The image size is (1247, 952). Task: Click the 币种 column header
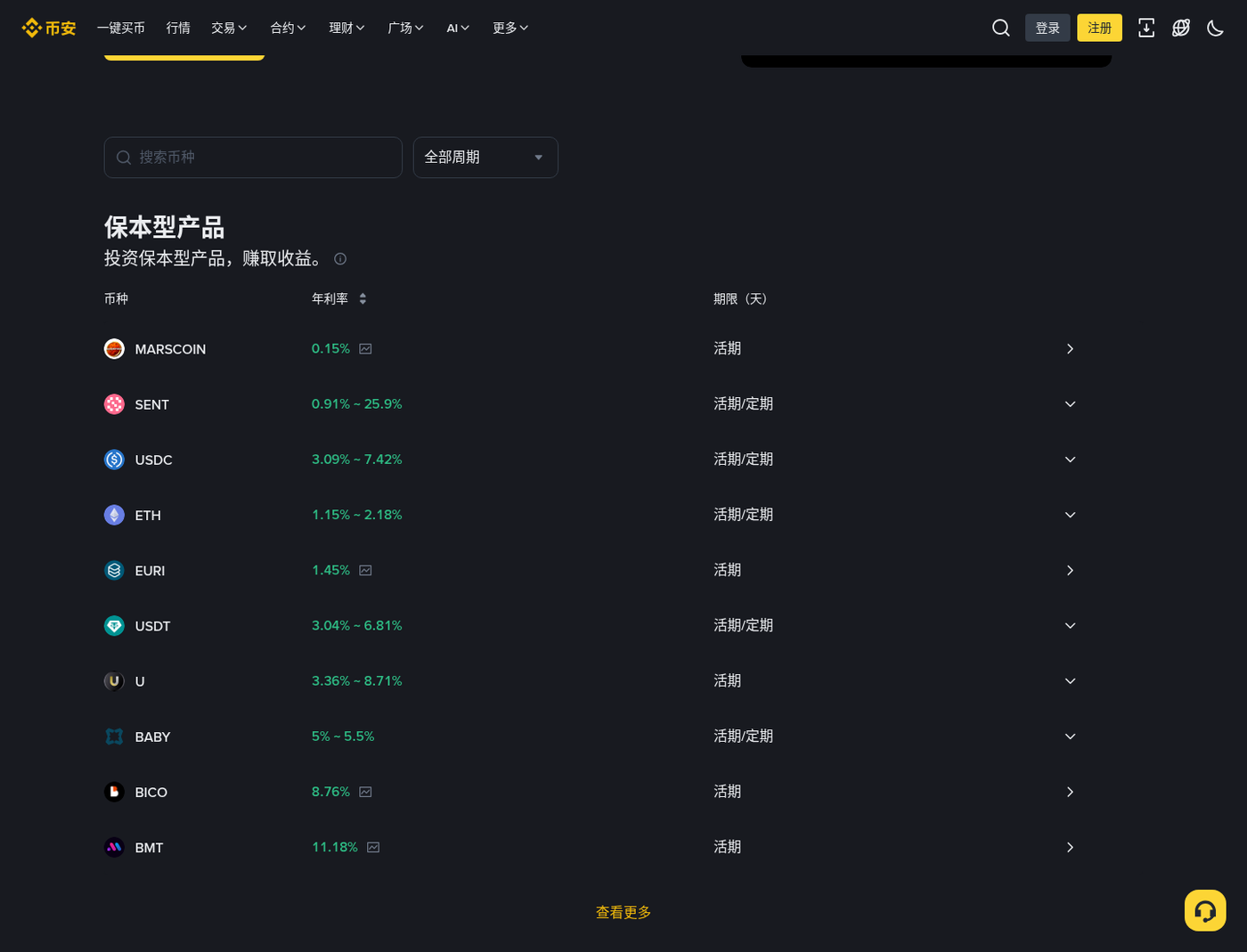coord(116,299)
